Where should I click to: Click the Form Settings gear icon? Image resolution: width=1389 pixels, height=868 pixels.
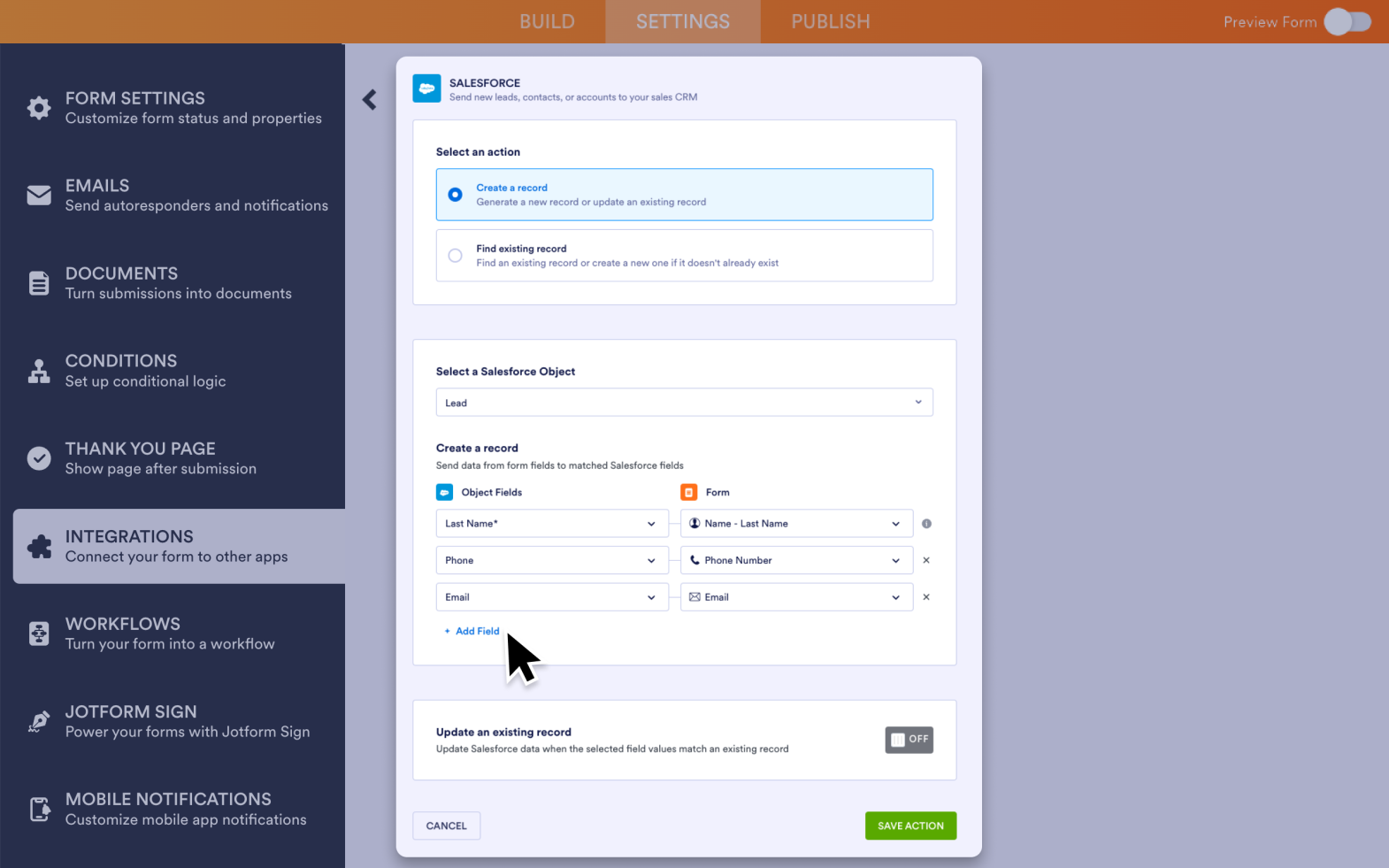(x=39, y=108)
